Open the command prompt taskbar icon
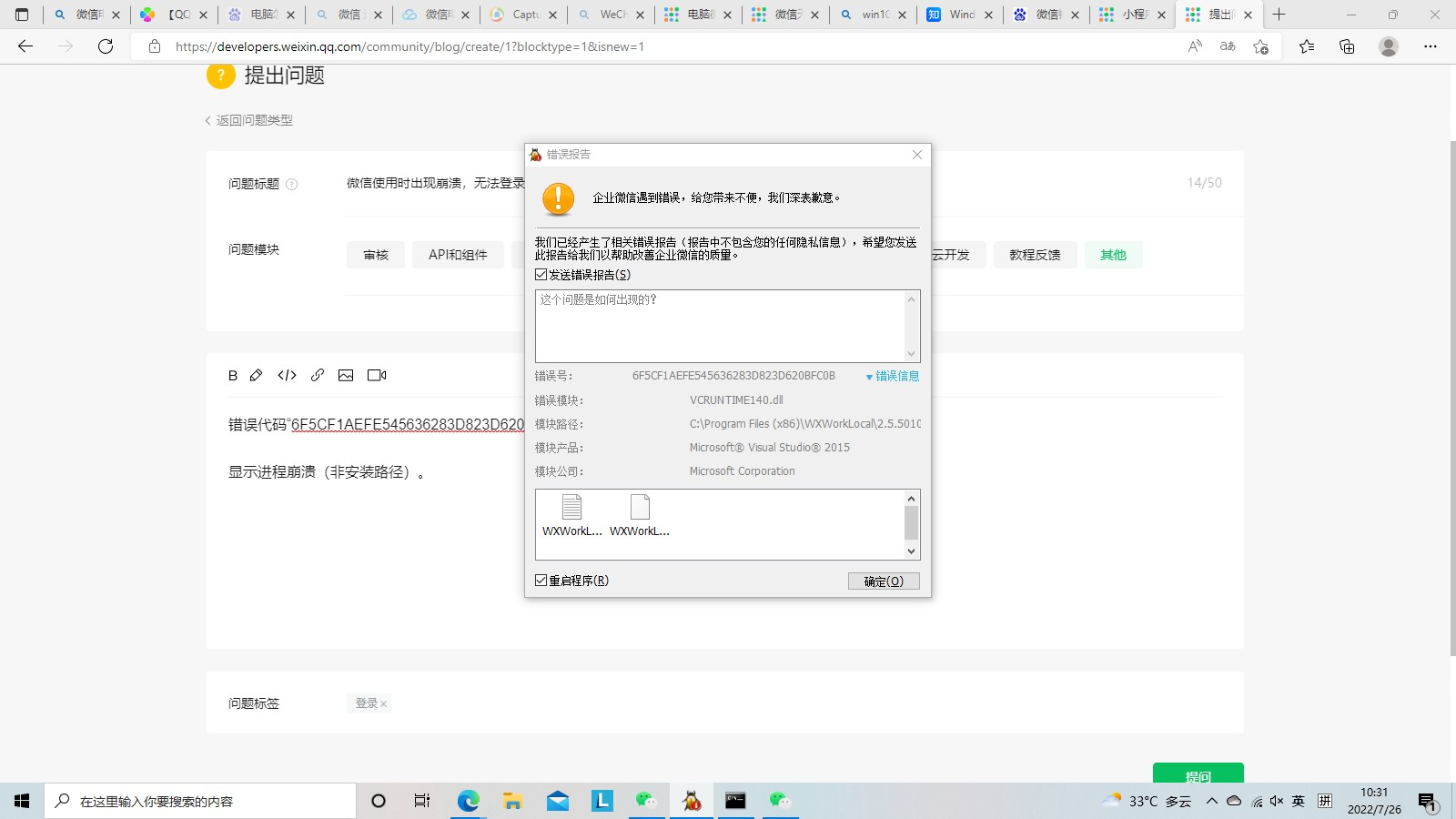The image size is (1456, 819). point(735,801)
